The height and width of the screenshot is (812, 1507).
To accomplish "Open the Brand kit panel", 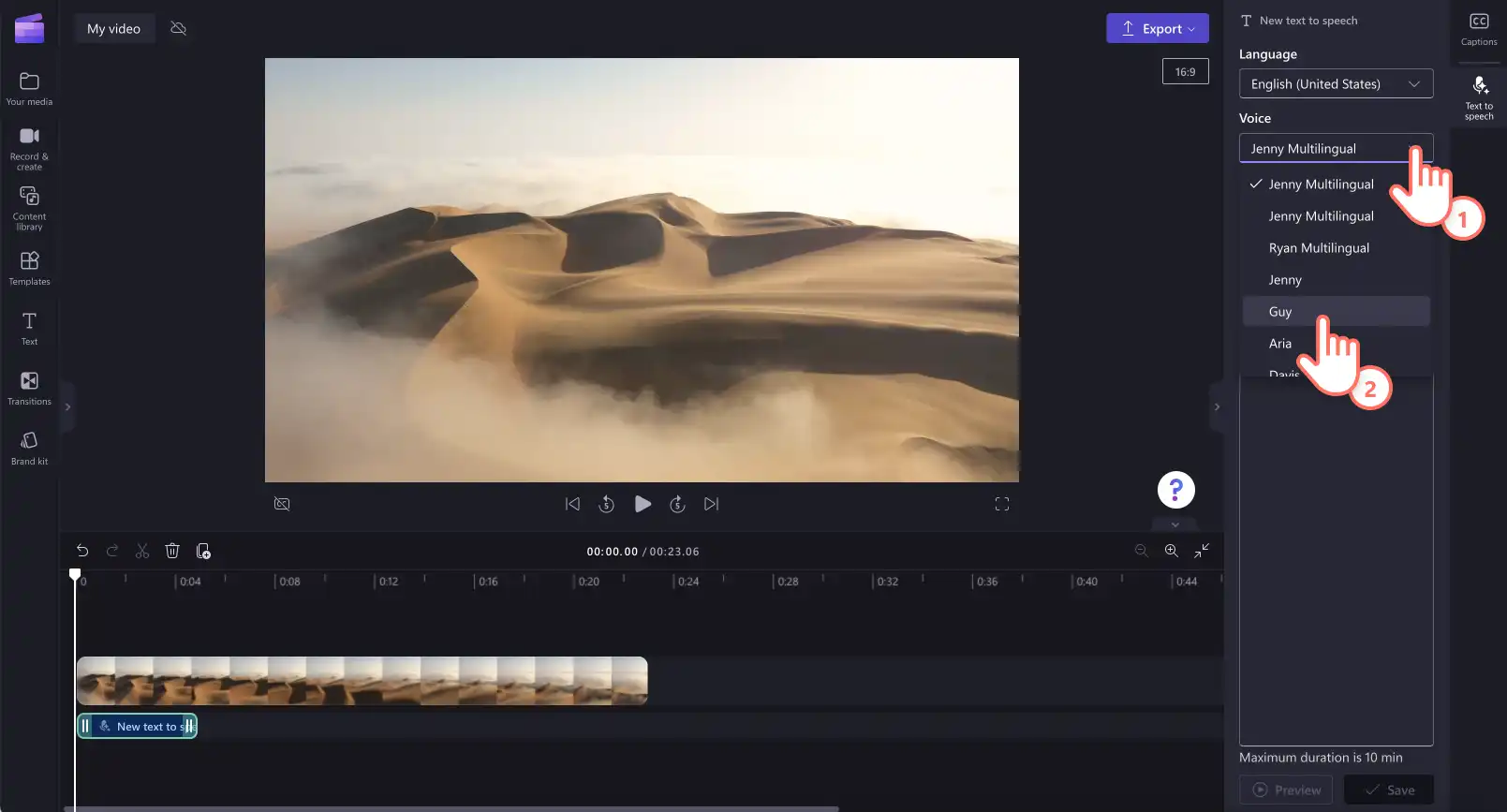I will pyautogui.click(x=29, y=448).
